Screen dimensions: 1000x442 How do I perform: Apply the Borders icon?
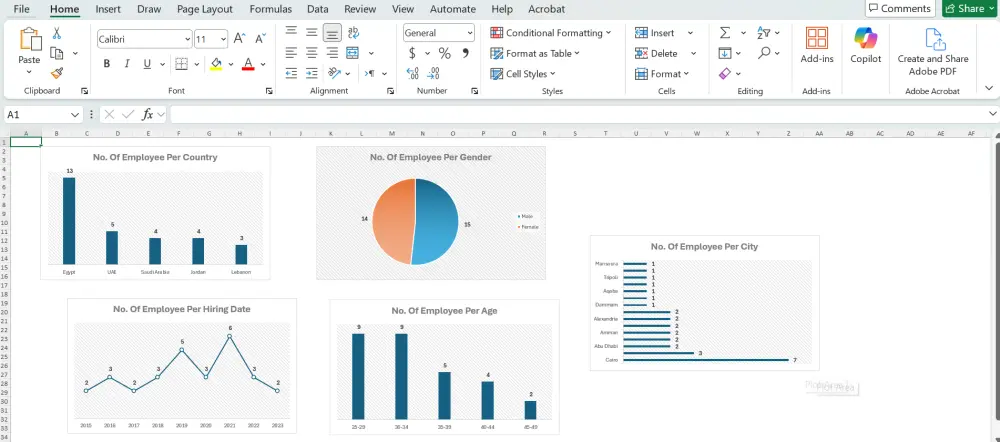click(x=181, y=64)
